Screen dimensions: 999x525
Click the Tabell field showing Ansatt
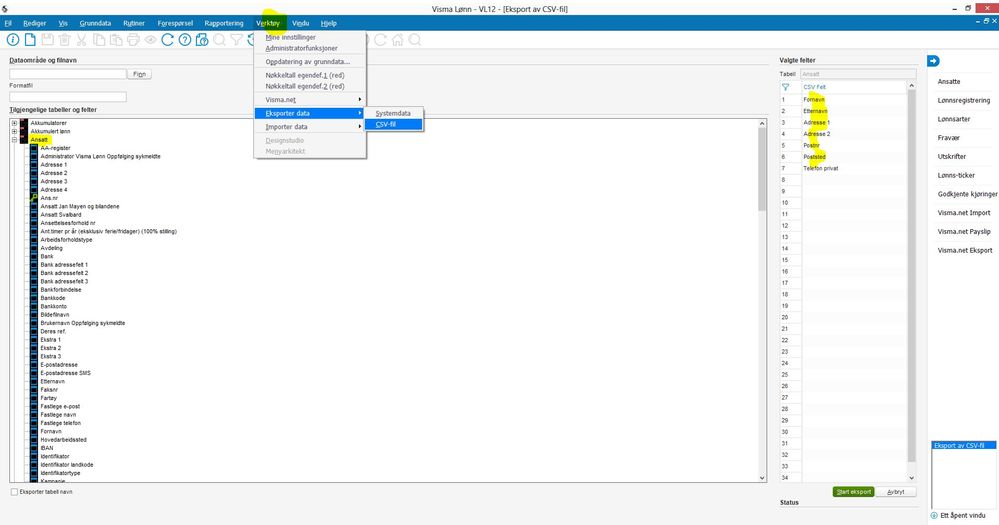click(x=858, y=74)
